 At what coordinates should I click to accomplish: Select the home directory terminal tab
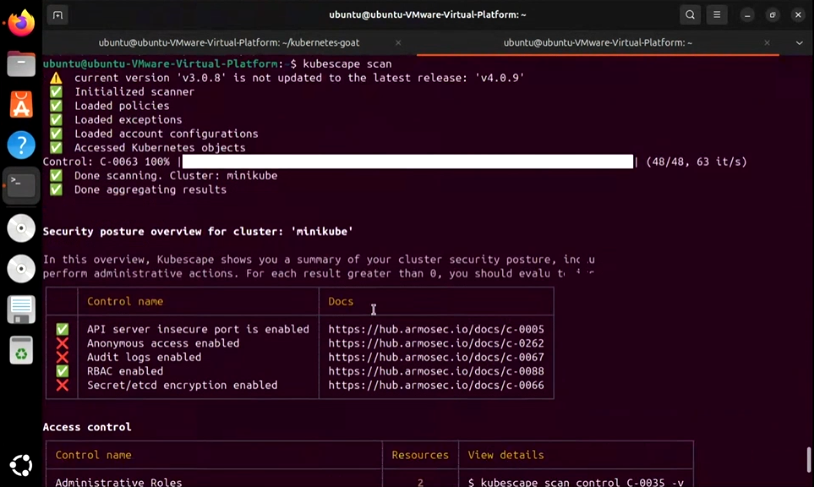[598, 43]
